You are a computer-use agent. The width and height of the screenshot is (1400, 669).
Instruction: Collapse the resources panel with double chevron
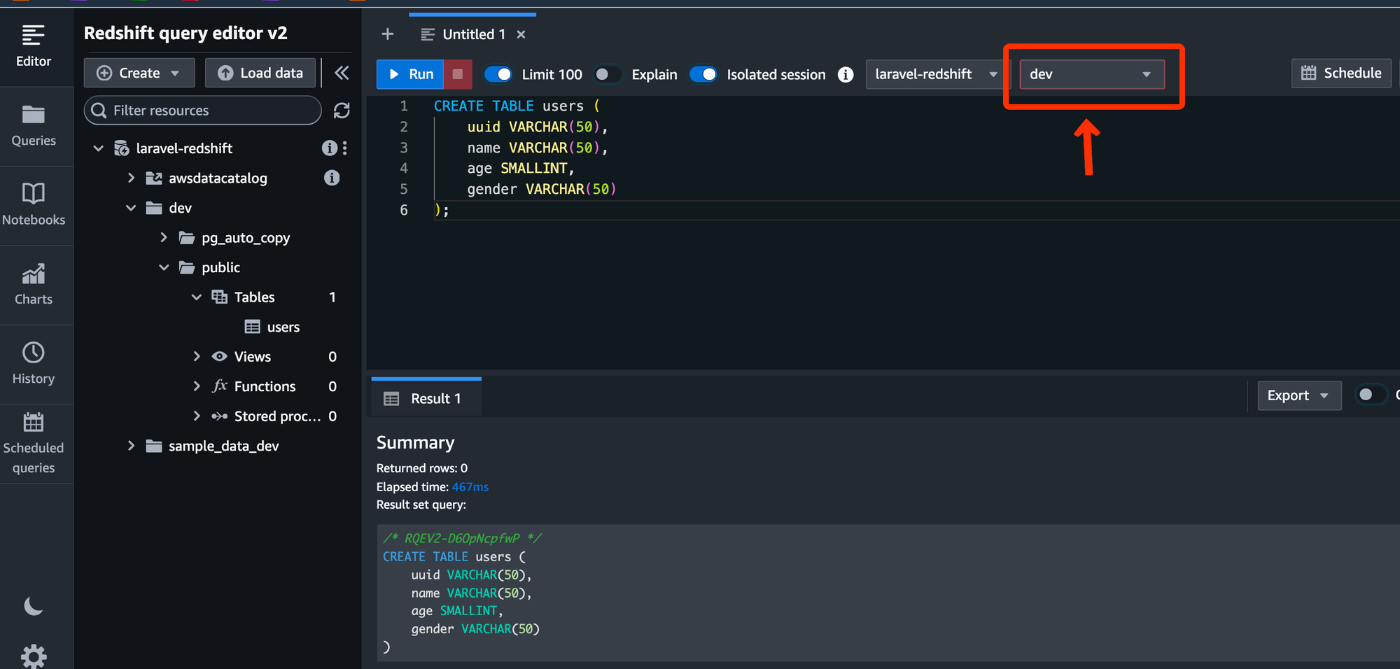pyautogui.click(x=341, y=73)
